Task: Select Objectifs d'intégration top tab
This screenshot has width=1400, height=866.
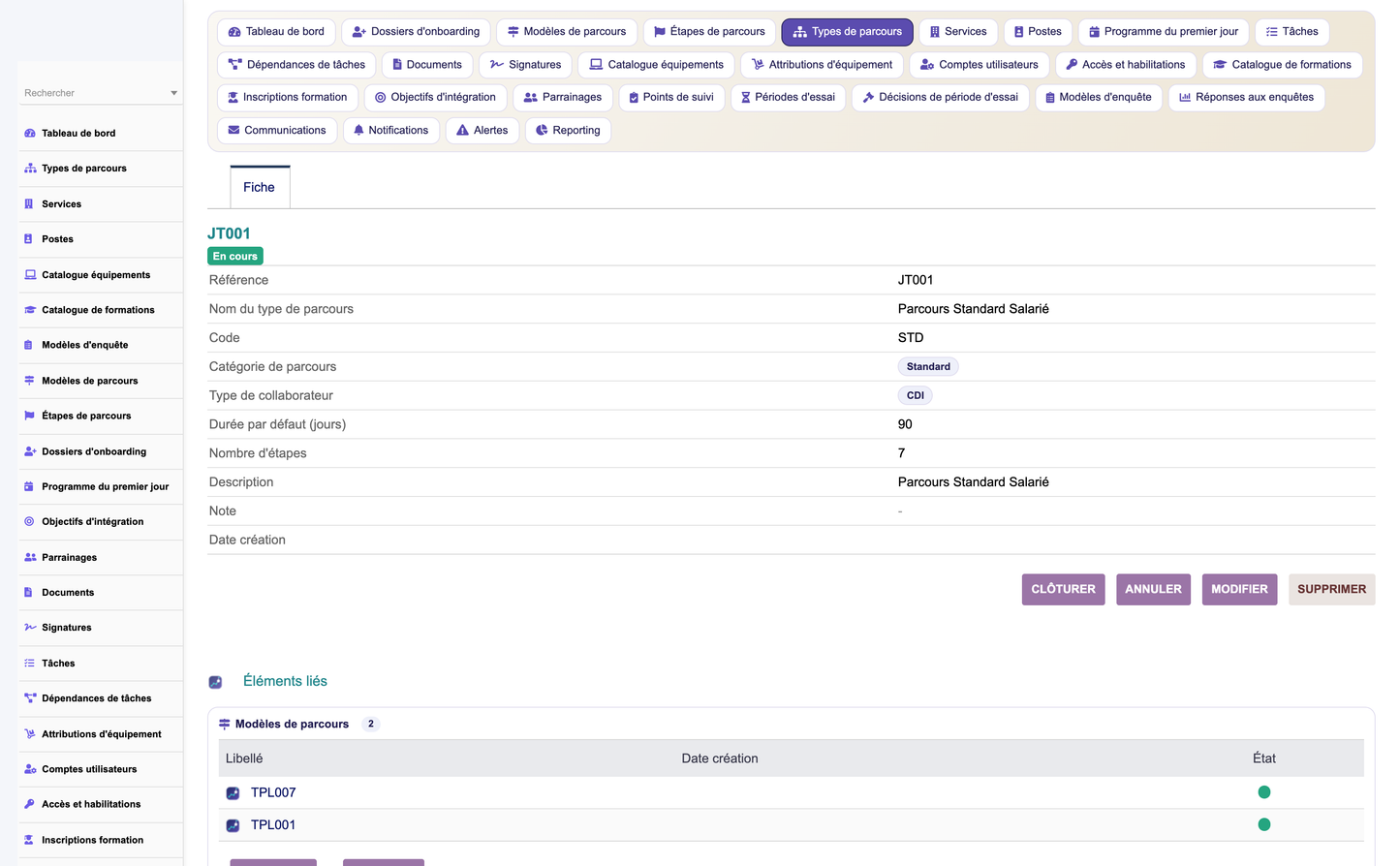Action: (436, 98)
